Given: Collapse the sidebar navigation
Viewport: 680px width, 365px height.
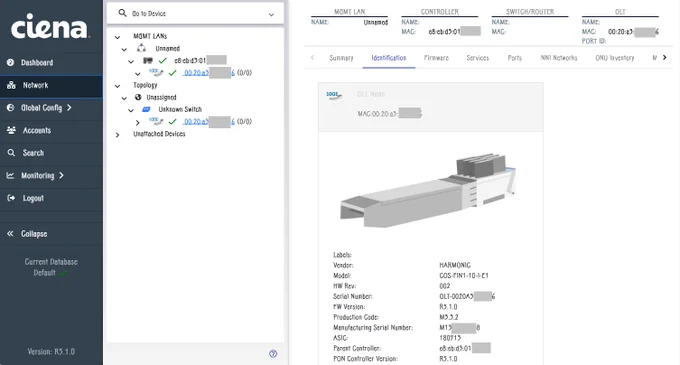Looking at the screenshot, I should (x=51, y=234).
